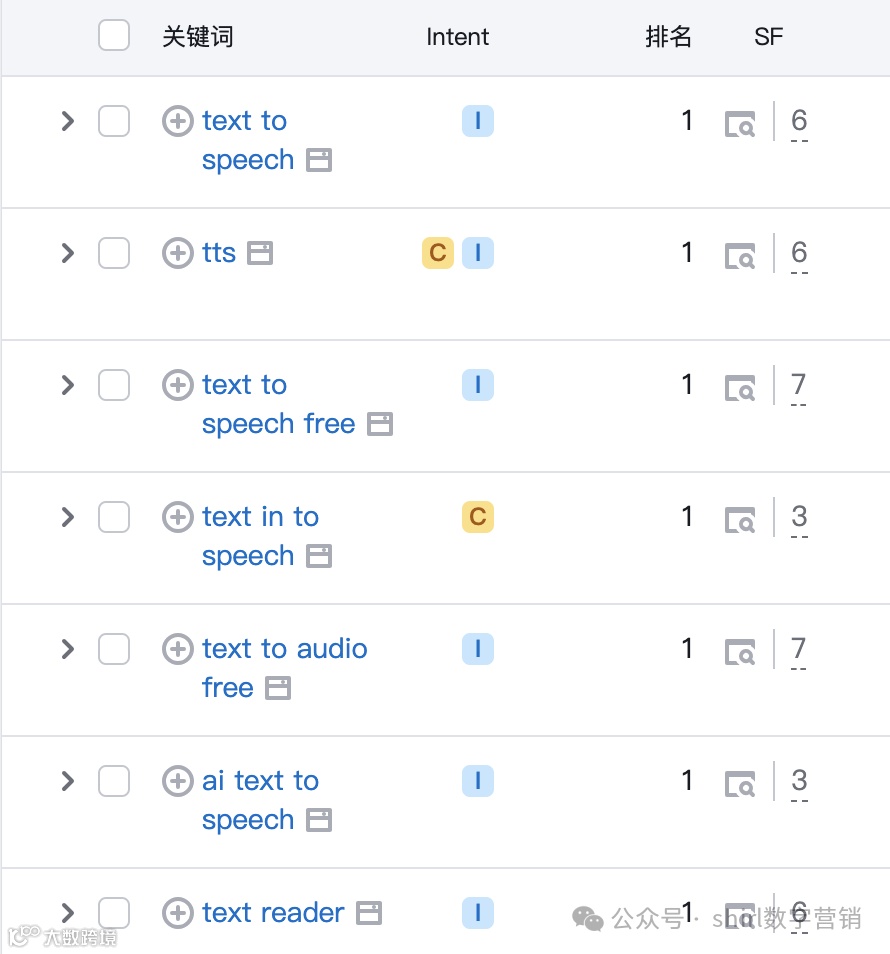The image size is (890, 954).
Task: Click SERP snapshot icon beside 'tts' keyword
Action: [260, 253]
